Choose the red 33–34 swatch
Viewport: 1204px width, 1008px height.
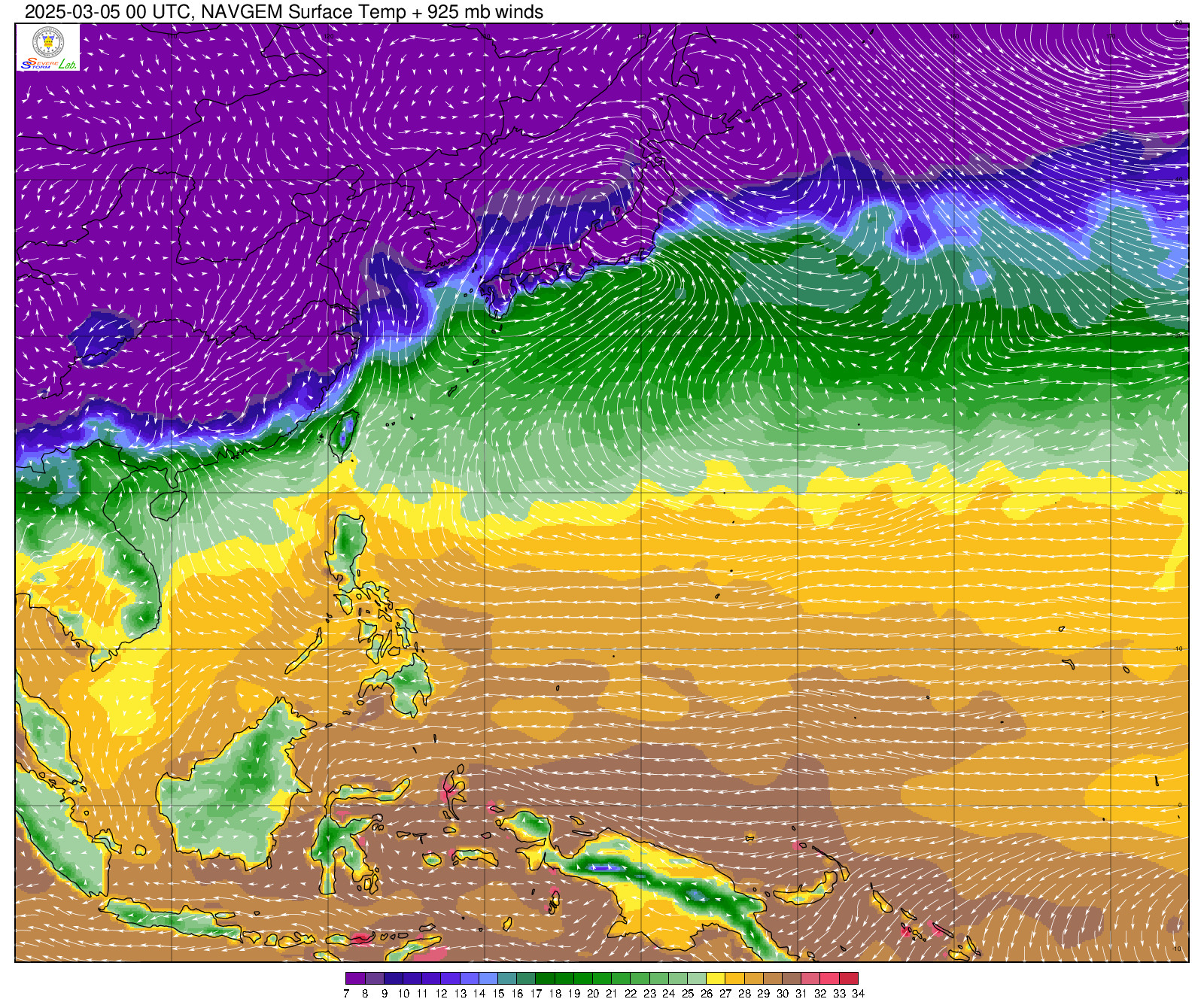(x=849, y=979)
